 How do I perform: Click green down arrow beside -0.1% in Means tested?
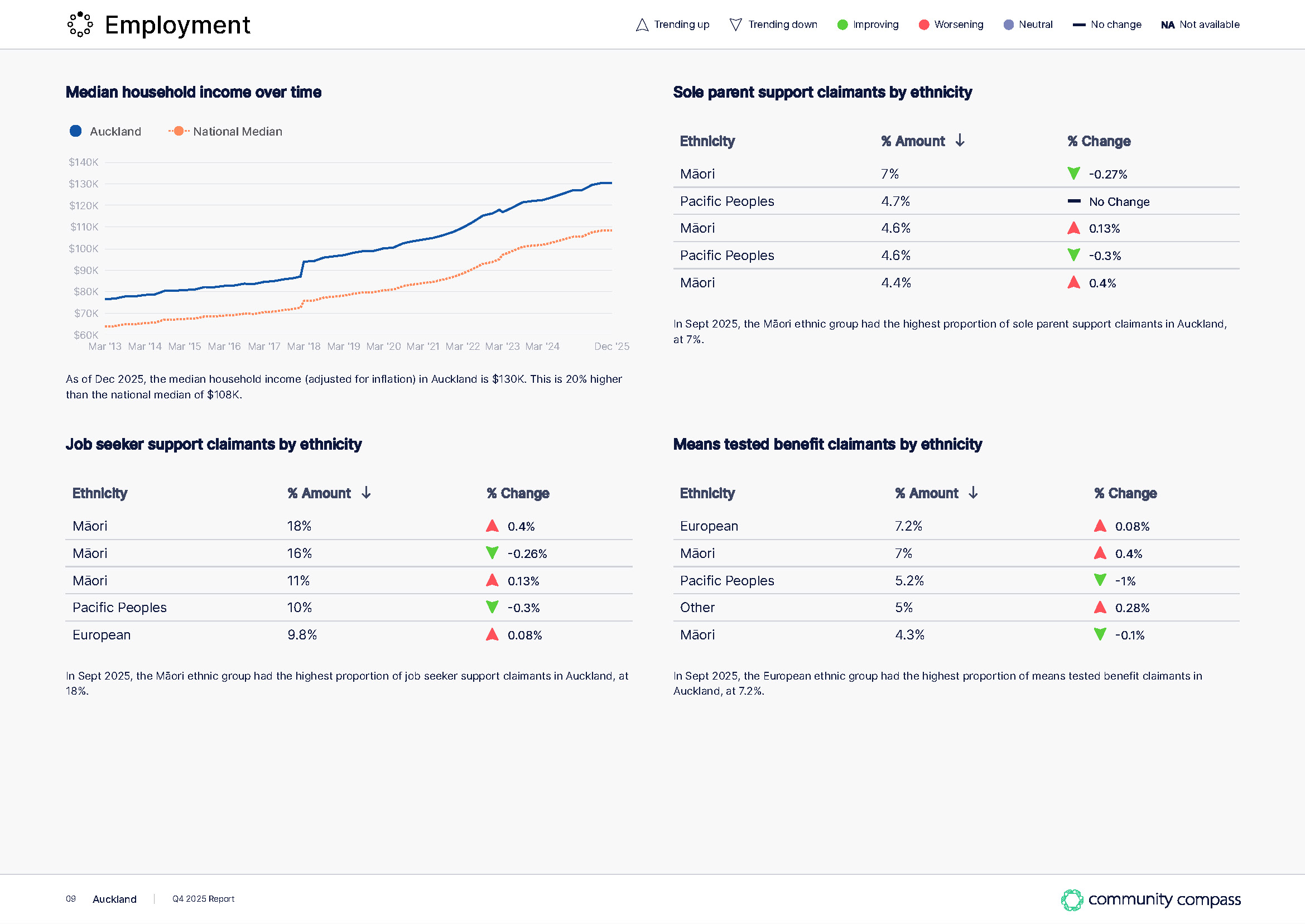point(1100,634)
